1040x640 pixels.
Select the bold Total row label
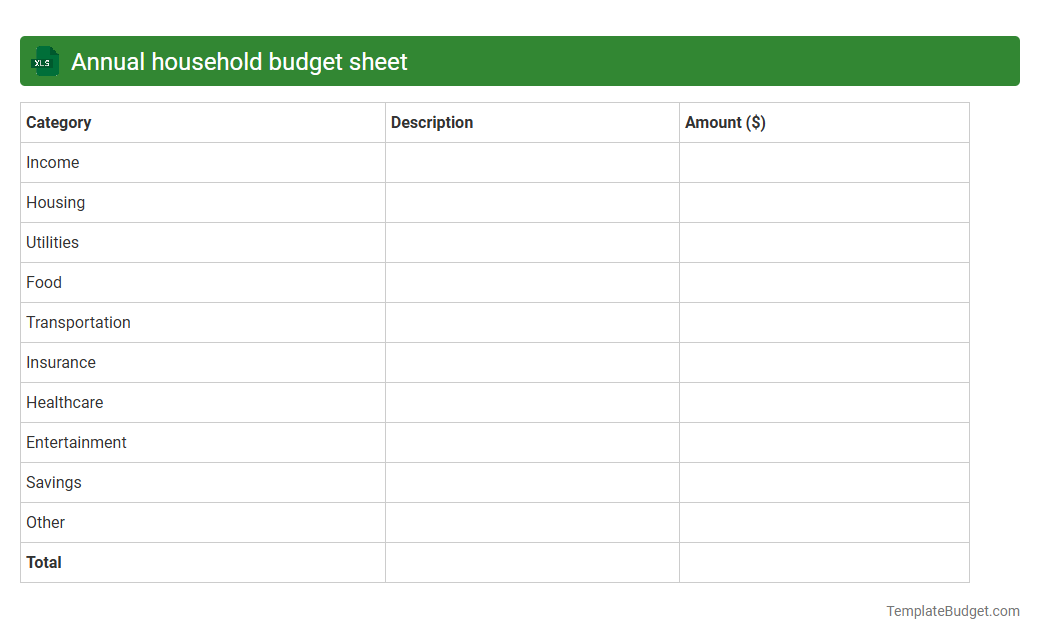pyautogui.click(x=44, y=562)
